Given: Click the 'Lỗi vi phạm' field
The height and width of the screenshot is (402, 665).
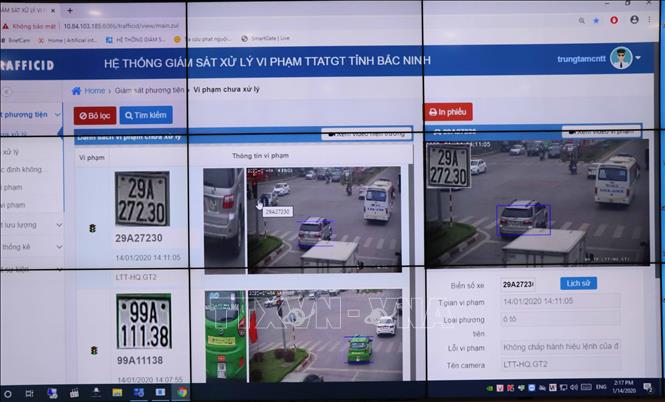Looking at the screenshot, I should point(560,347).
